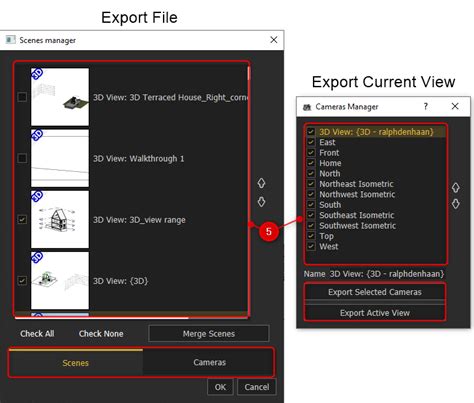Check the Walkthrough 1 scene checkbox
The width and height of the screenshot is (474, 403).
[22, 158]
